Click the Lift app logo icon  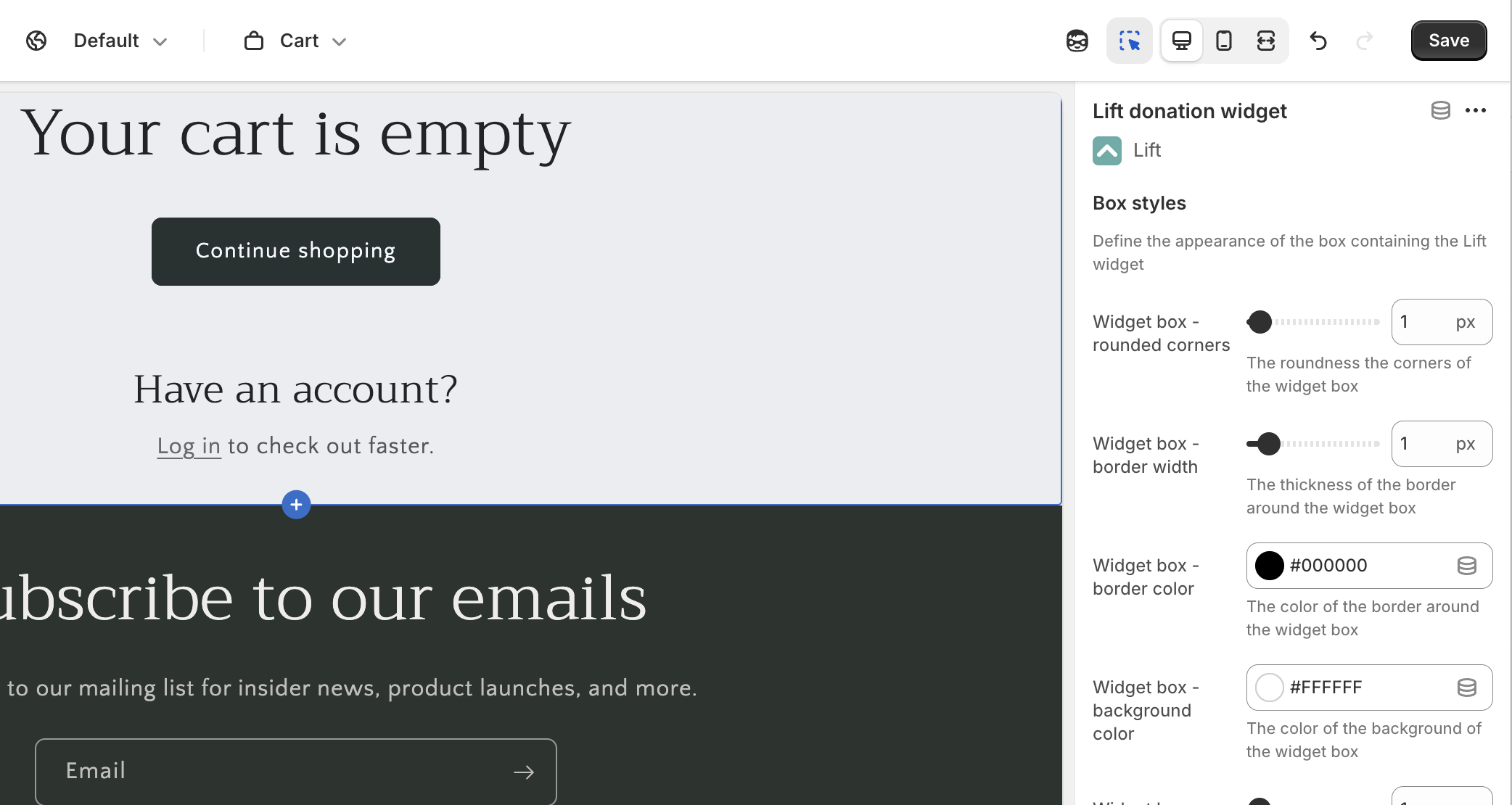coord(1106,151)
